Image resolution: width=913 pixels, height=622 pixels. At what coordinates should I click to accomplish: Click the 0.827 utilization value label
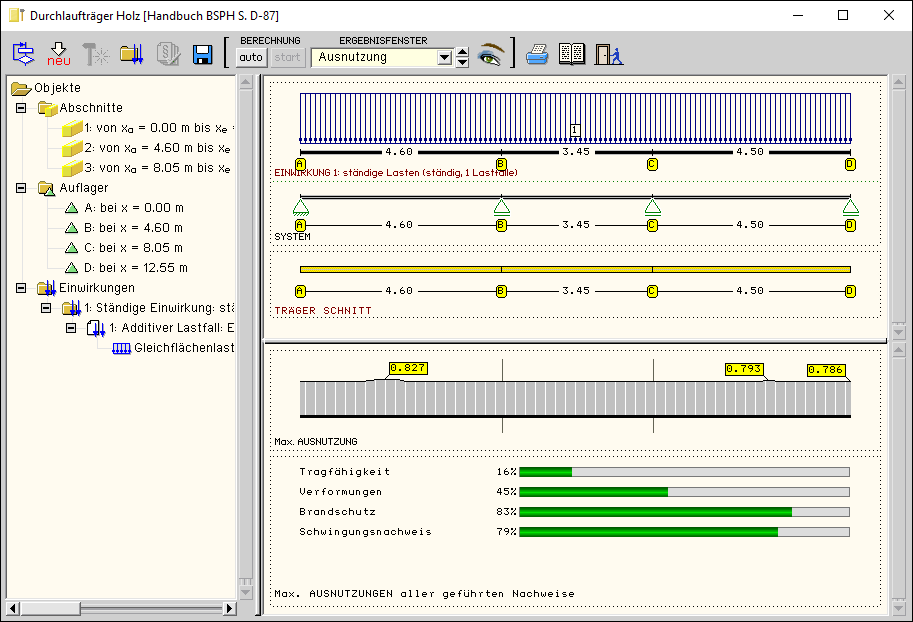point(408,368)
